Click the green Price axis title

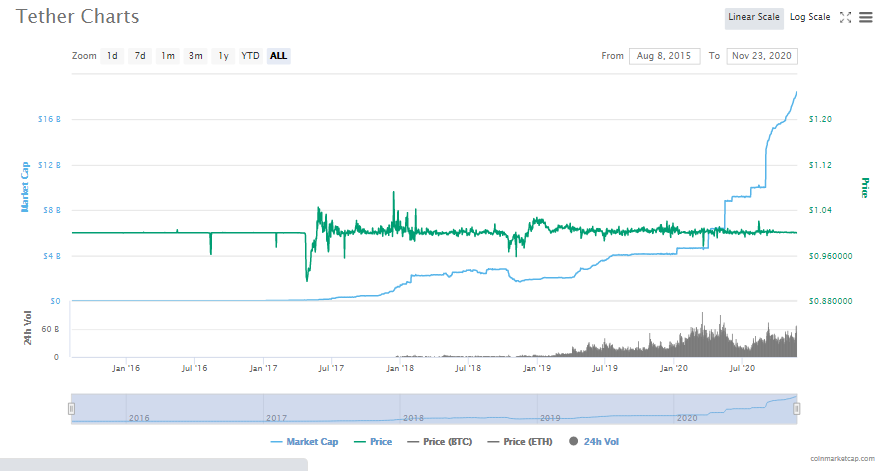pyautogui.click(x=865, y=187)
